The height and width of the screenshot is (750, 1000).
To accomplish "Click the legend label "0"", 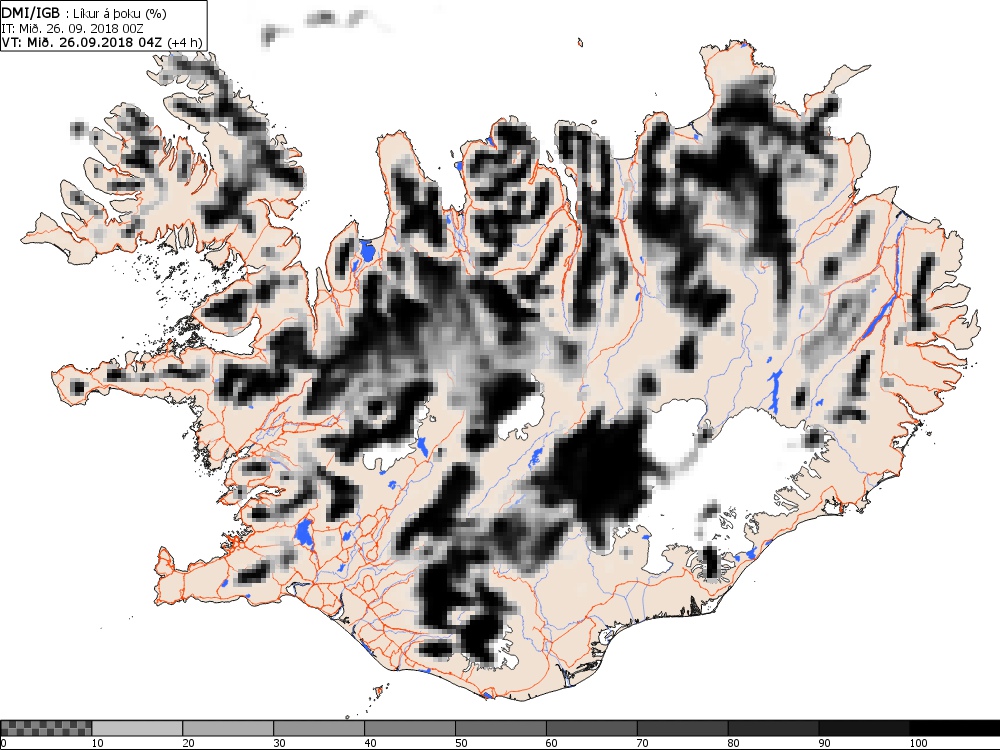I will click(x=3, y=743).
